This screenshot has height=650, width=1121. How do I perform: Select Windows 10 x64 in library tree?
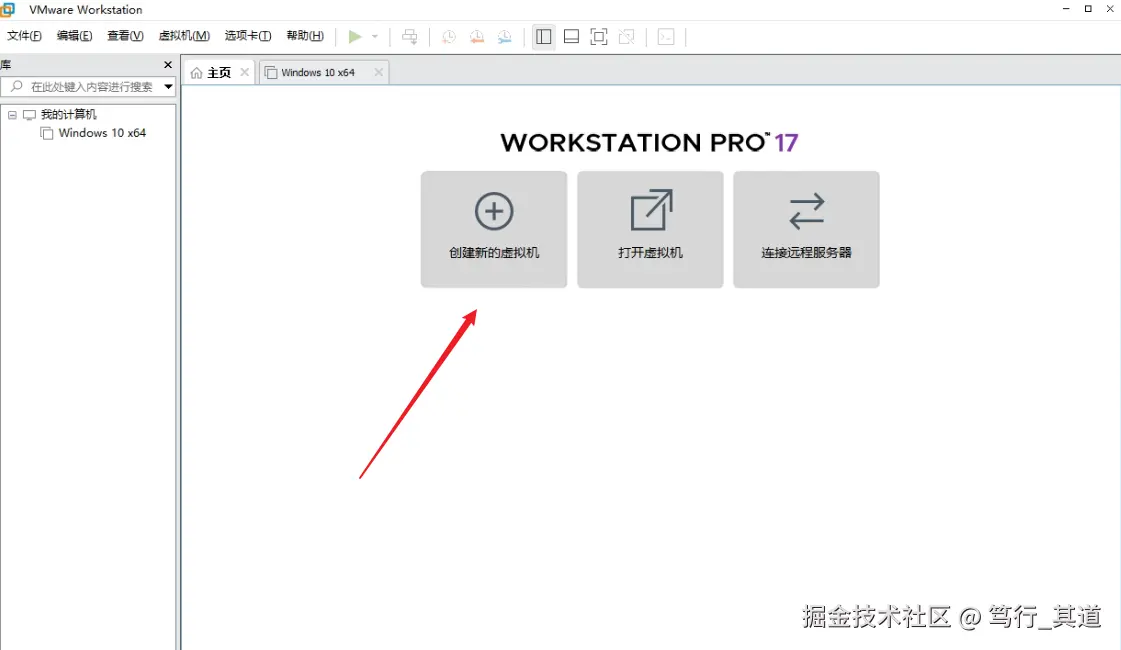coord(102,133)
